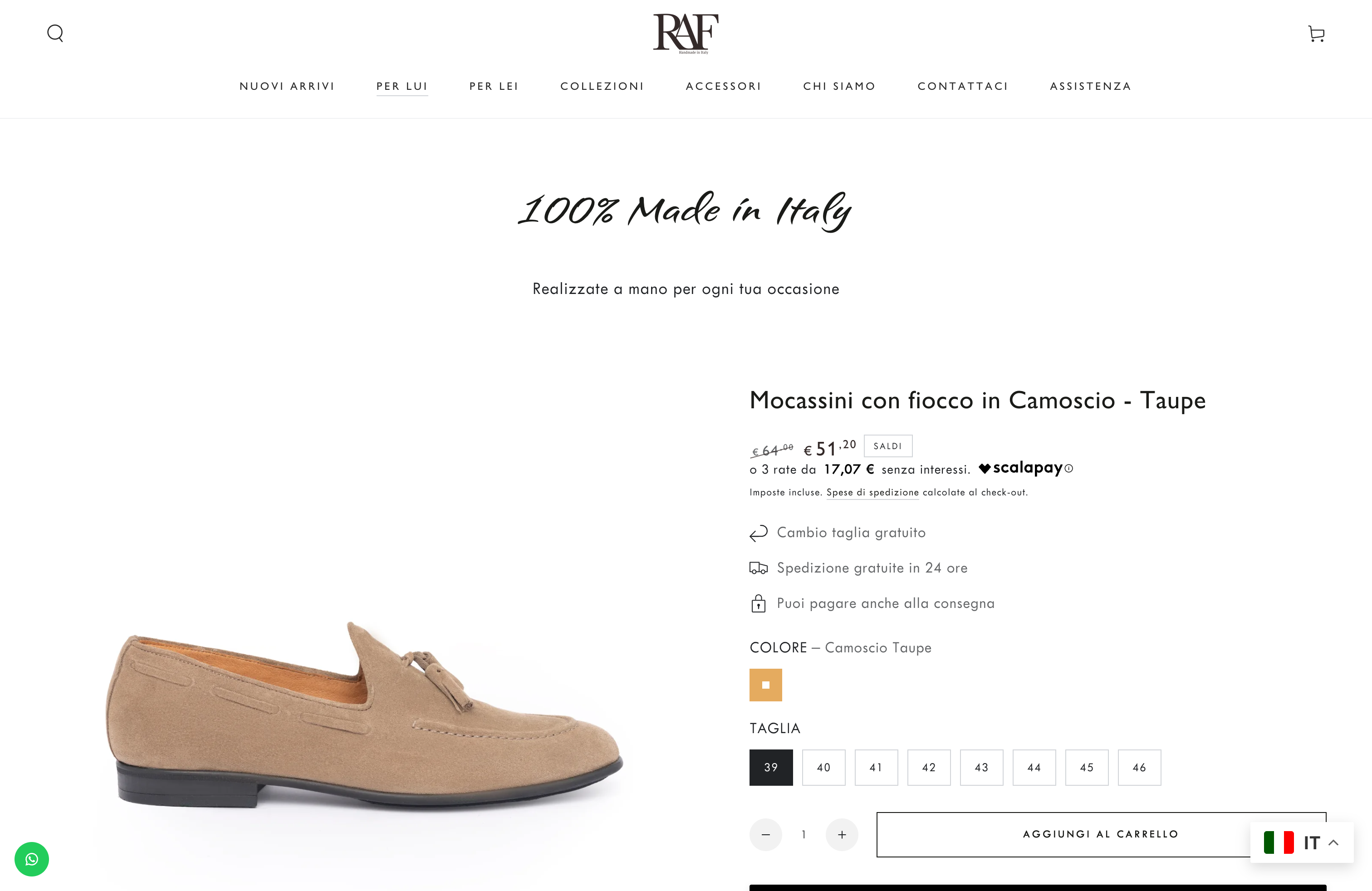Select size 46
Viewport: 1372px width, 891px height.
(x=1139, y=767)
